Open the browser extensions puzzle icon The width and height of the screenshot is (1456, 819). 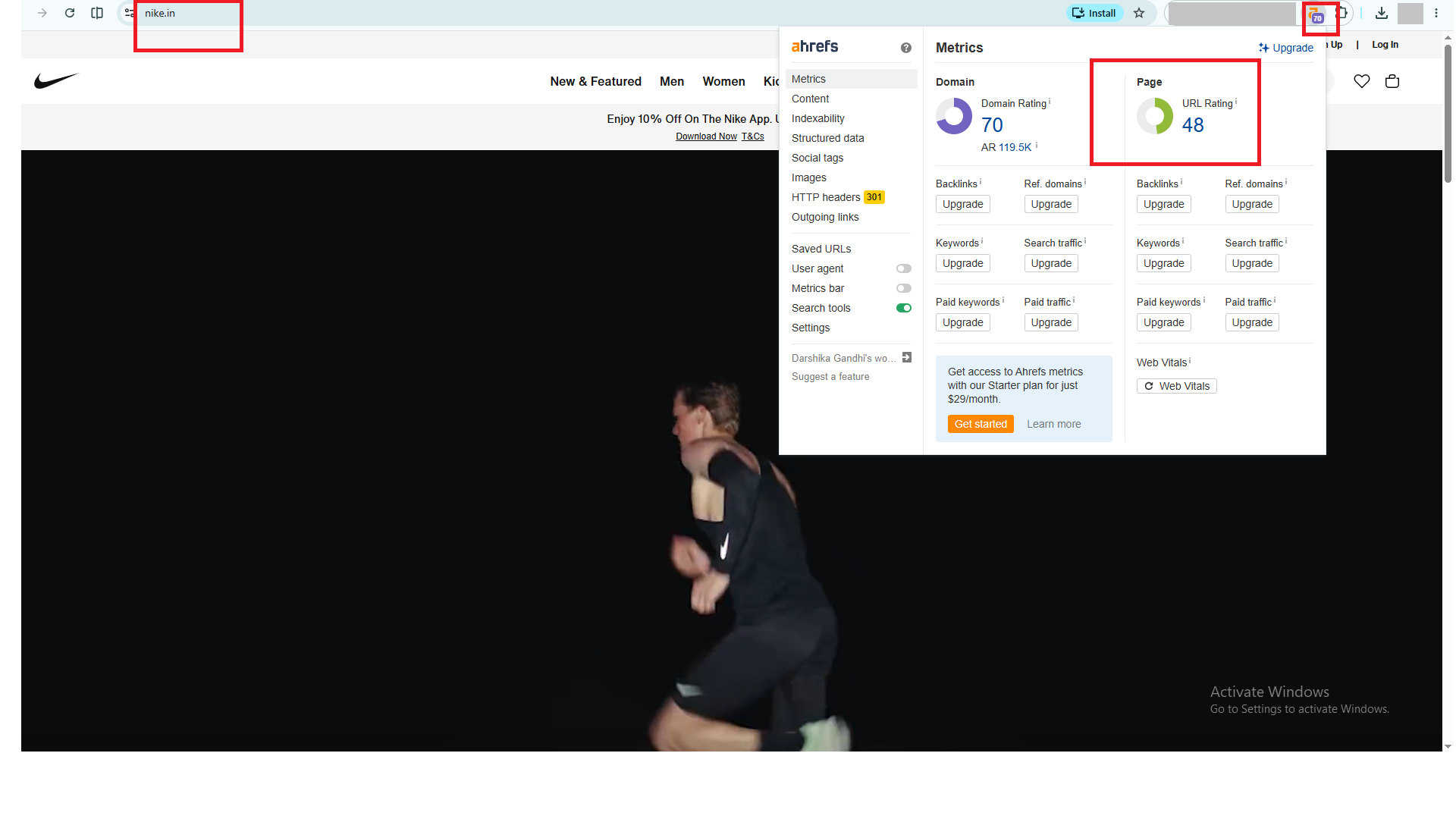tap(1342, 13)
